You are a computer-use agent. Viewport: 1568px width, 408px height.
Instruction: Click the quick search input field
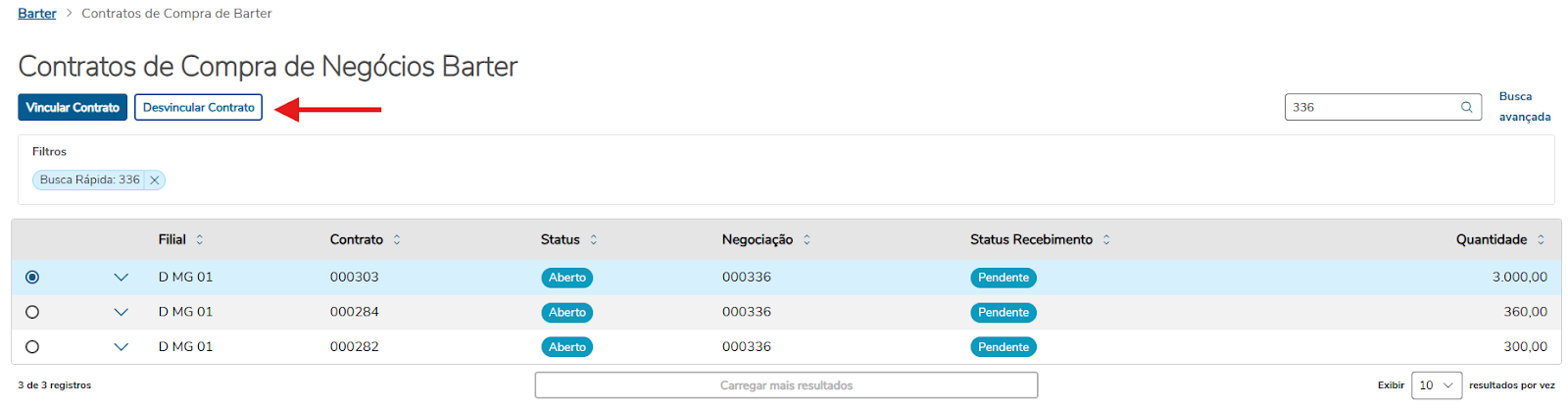pos(1370,107)
